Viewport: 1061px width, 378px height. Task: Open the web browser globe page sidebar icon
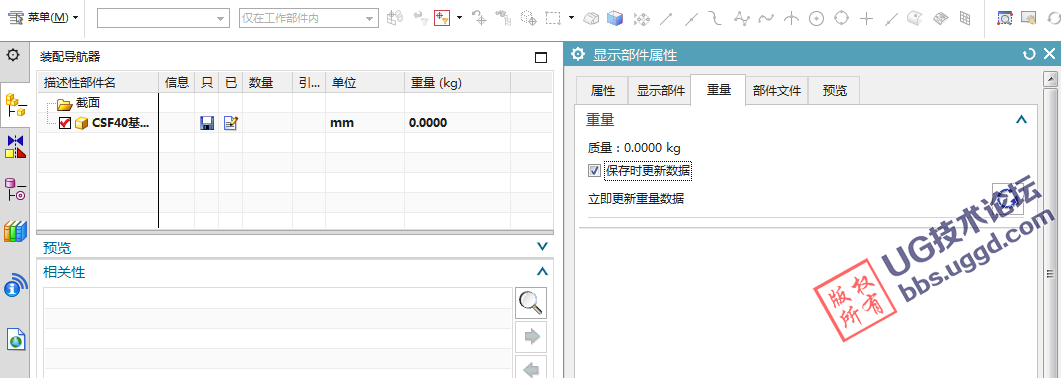pyautogui.click(x=16, y=338)
